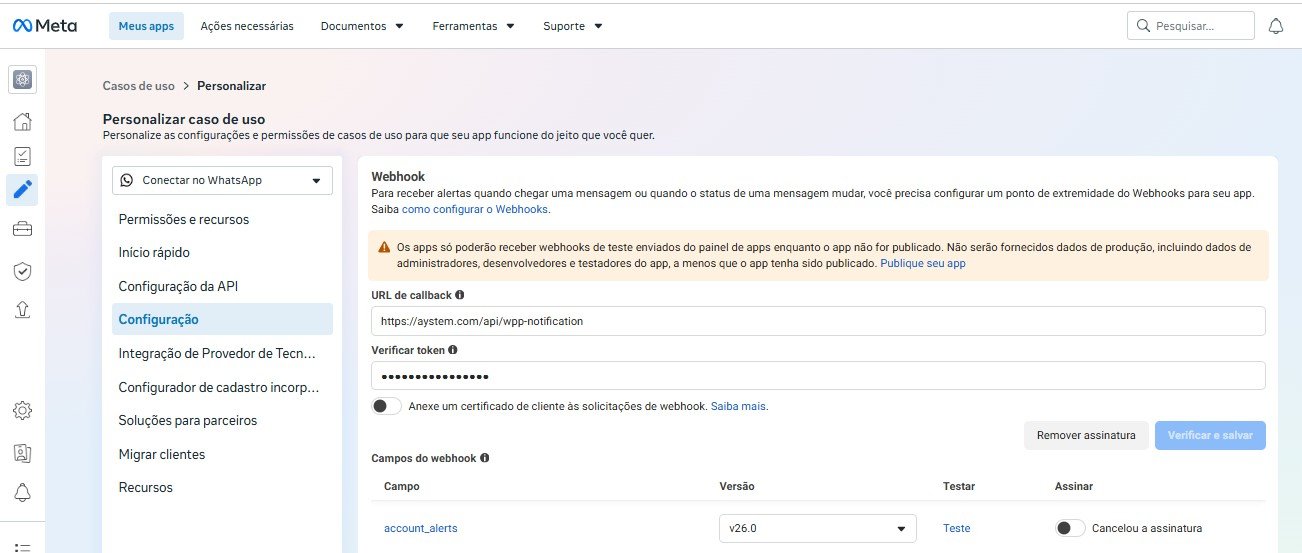Click Remover assinatura button
Viewport: 1302px width, 553px height.
(1086, 435)
